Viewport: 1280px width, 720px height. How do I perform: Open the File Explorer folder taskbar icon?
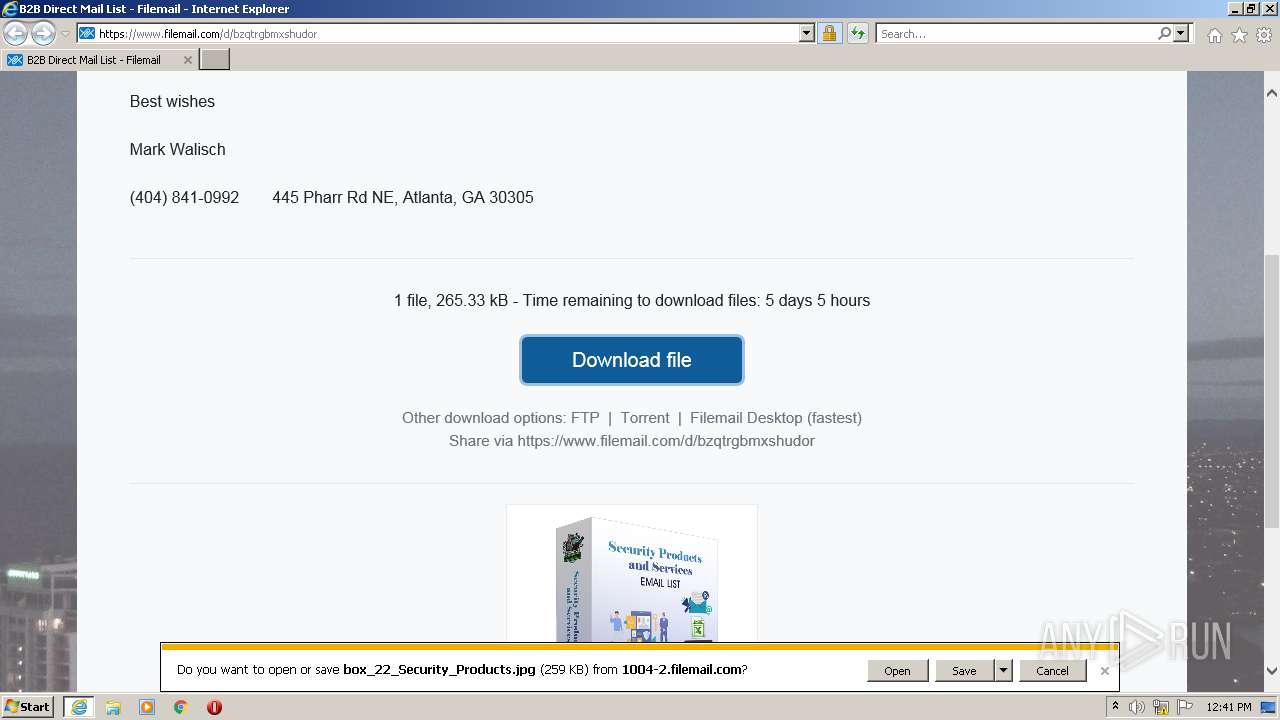tap(113, 707)
